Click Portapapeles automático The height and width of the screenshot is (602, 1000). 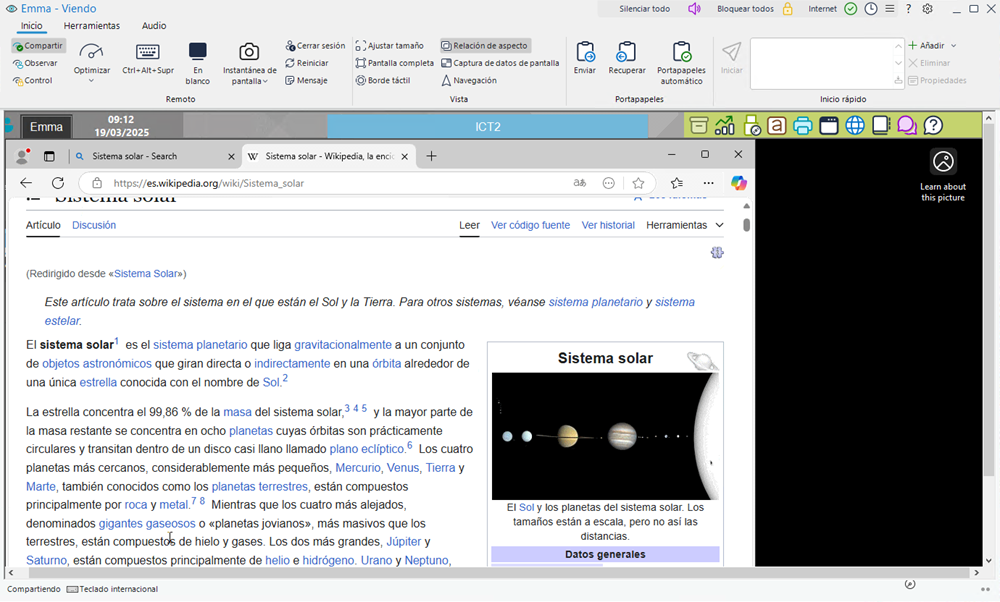[x=681, y=63]
